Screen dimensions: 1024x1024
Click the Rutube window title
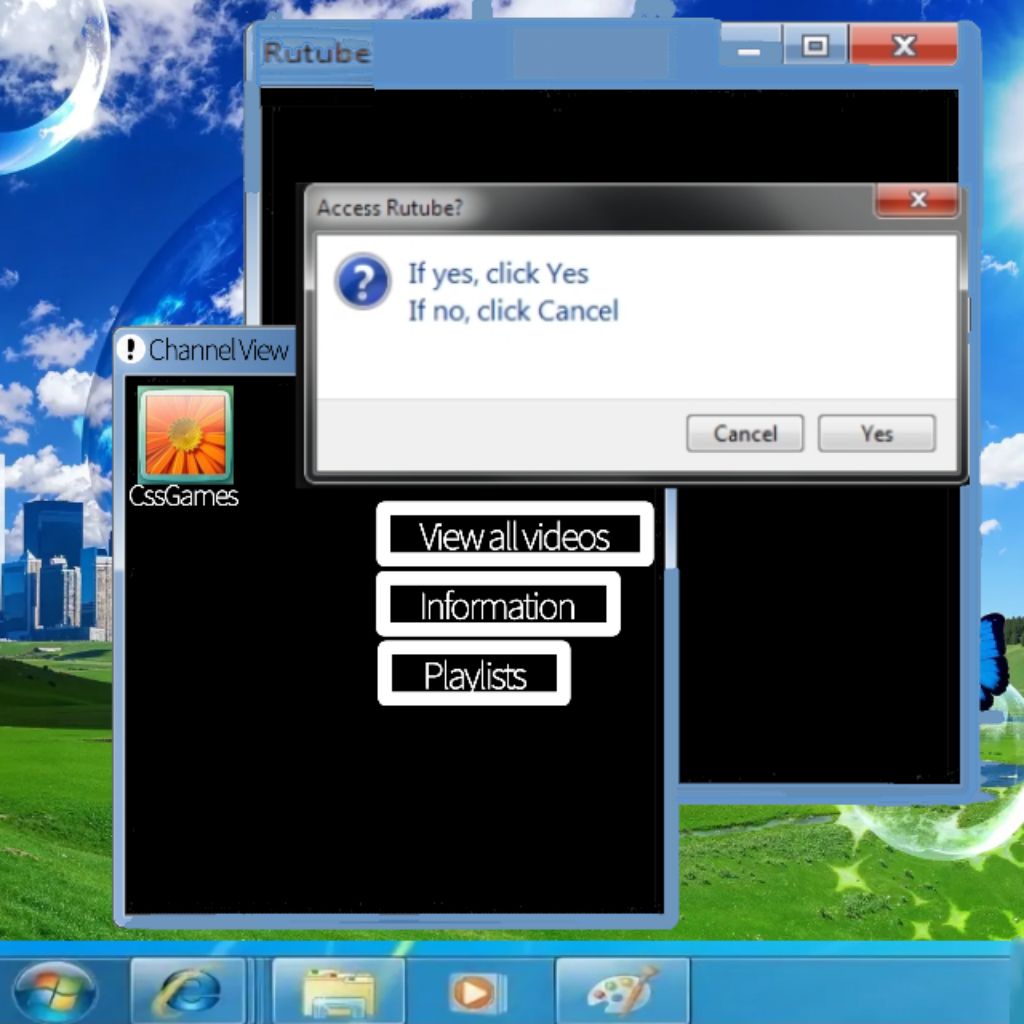(x=317, y=53)
